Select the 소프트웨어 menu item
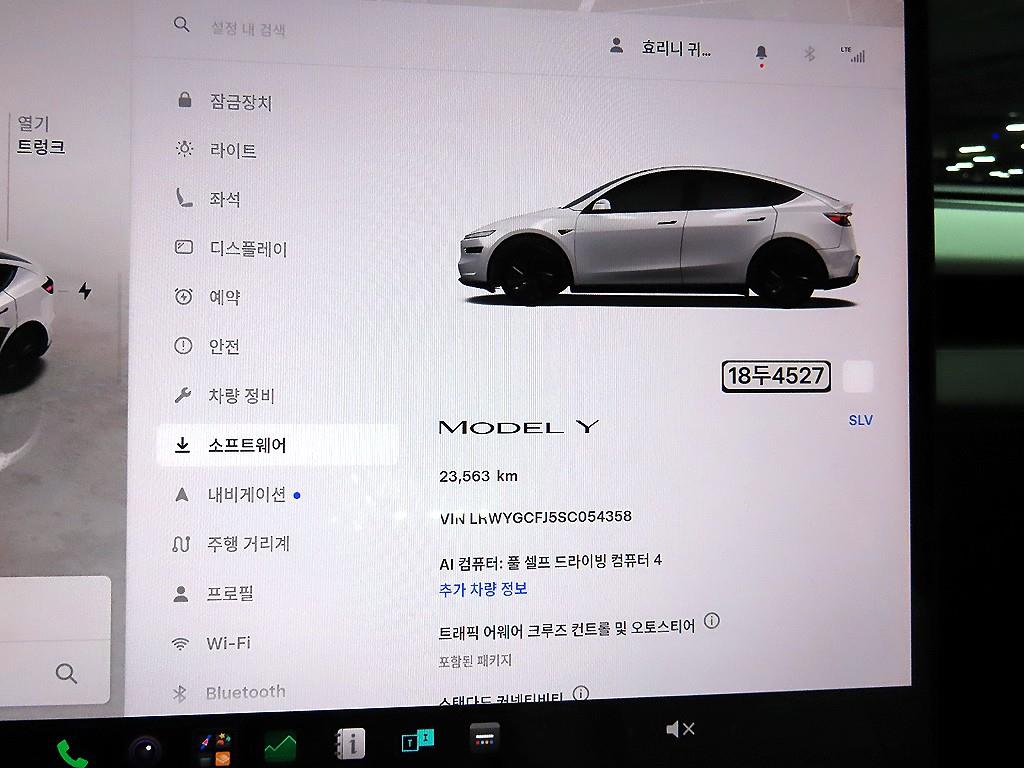 (278, 445)
